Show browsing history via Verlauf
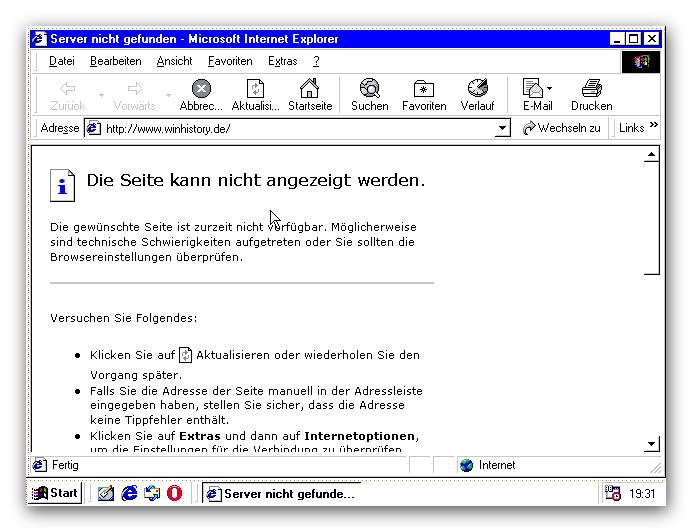The image size is (692, 532). click(477, 90)
